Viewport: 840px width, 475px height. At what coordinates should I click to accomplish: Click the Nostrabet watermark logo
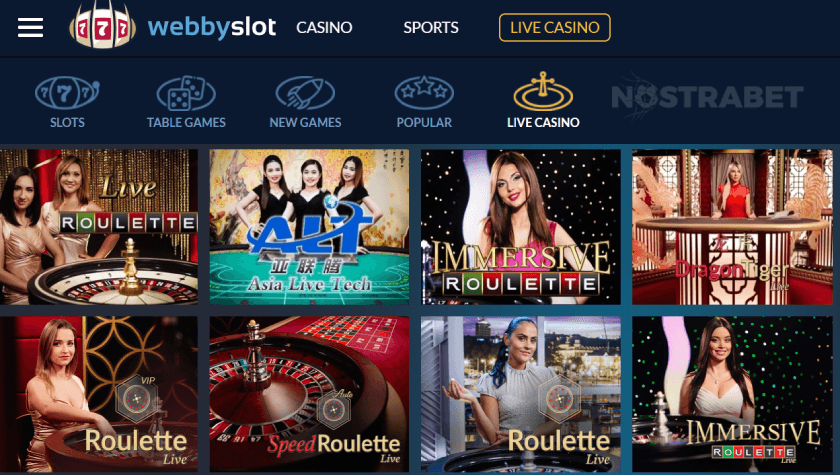click(x=707, y=96)
